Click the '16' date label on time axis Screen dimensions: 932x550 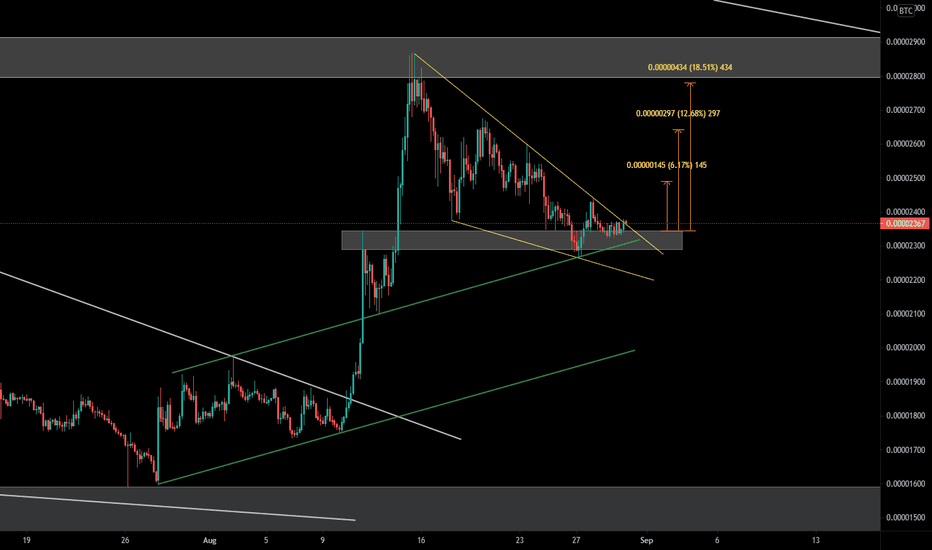pos(421,540)
